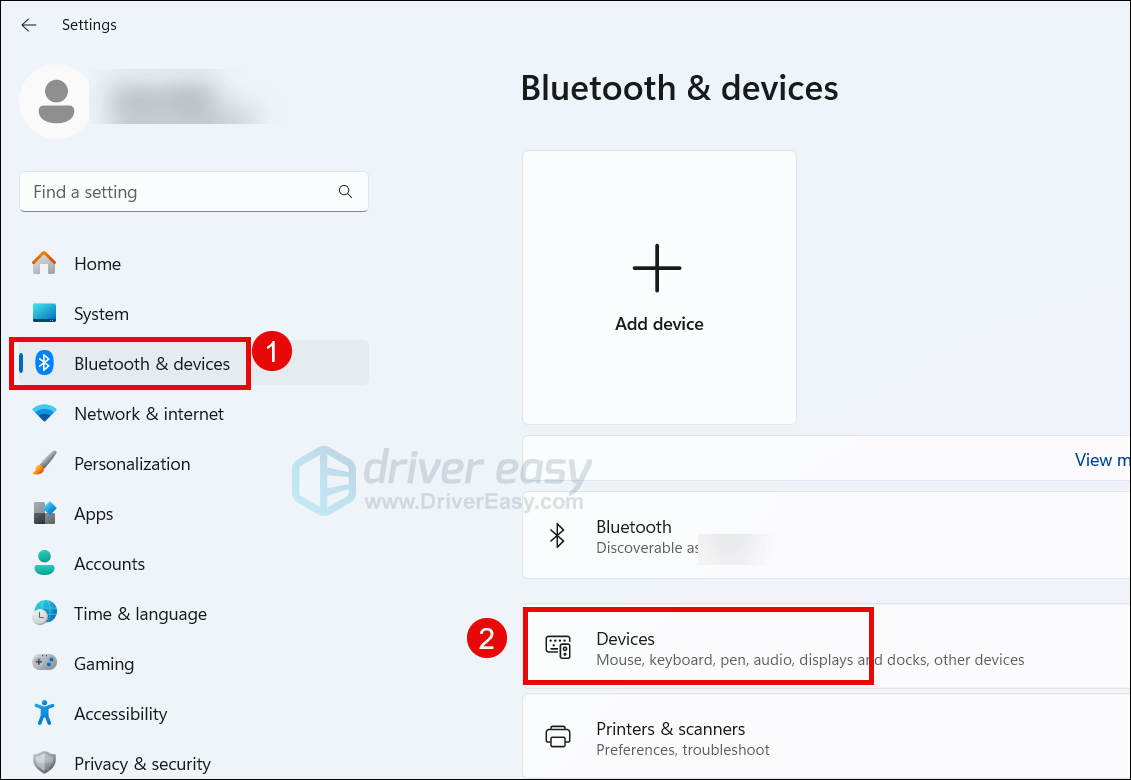Click the paintbrush Personalization icon
Image resolution: width=1131 pixels, height=780 pixels.
[x=44, y=464]
